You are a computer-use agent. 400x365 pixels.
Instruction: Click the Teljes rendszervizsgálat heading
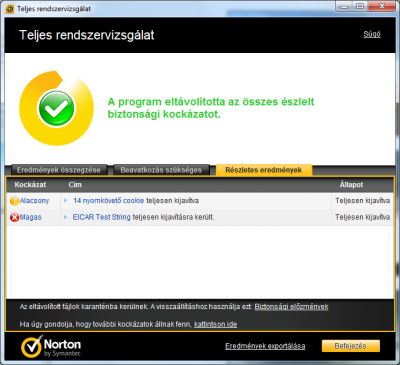tap(87, 35)
